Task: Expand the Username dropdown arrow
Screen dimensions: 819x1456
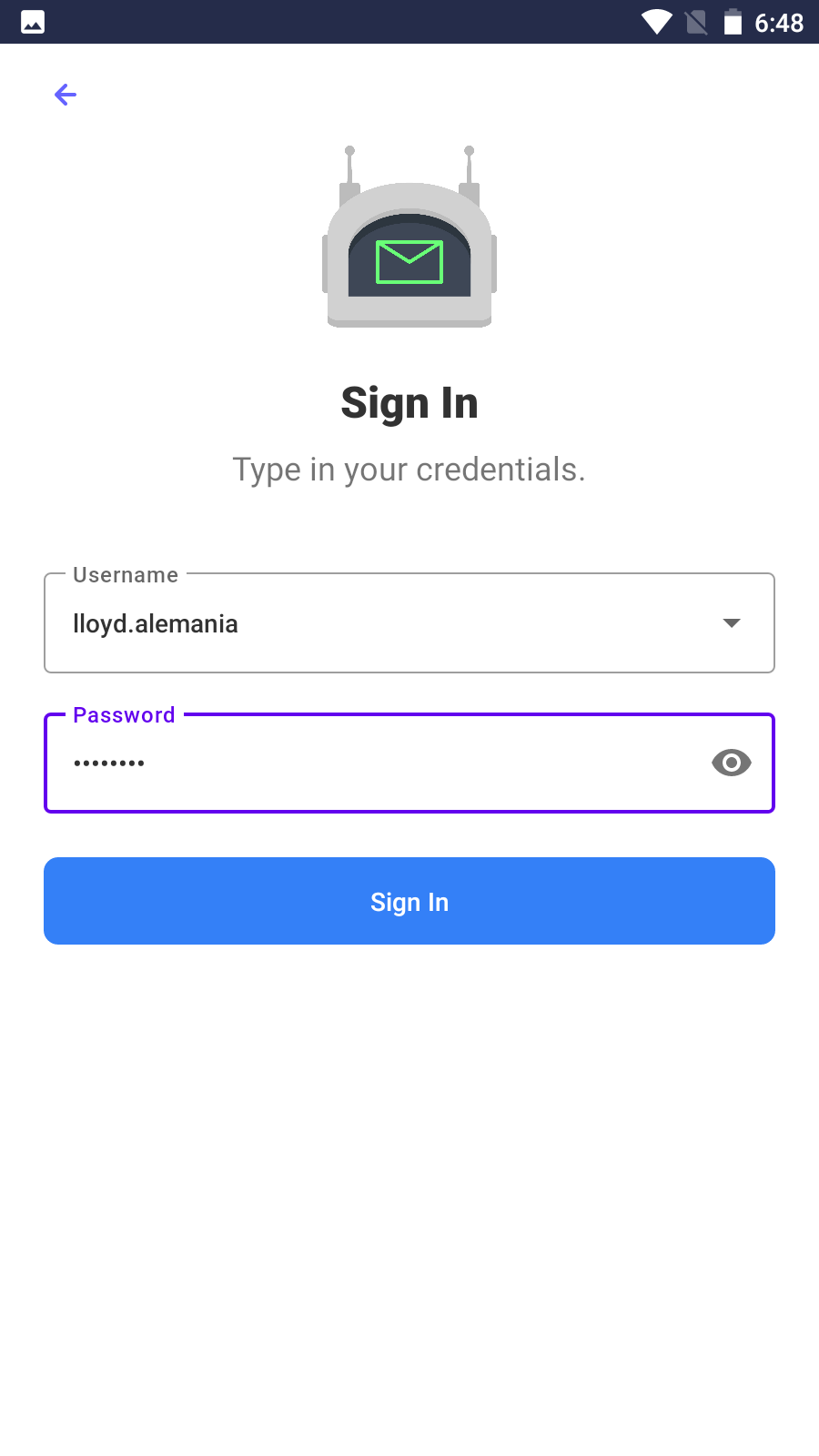Action: pos(732,623)
